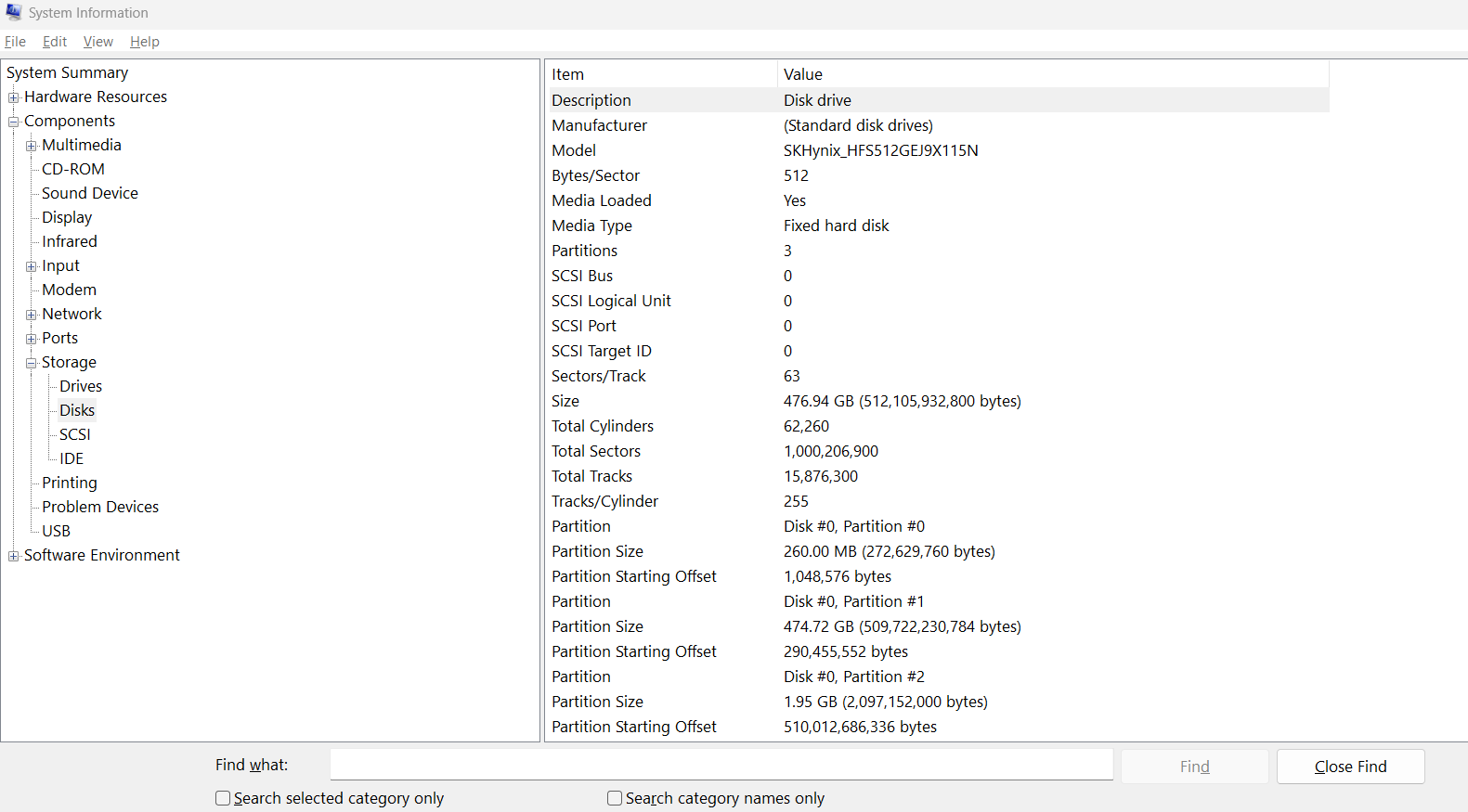Click the Disk #0, Partition #0 value
This screenshot has height=812, width=1468.
854,526
